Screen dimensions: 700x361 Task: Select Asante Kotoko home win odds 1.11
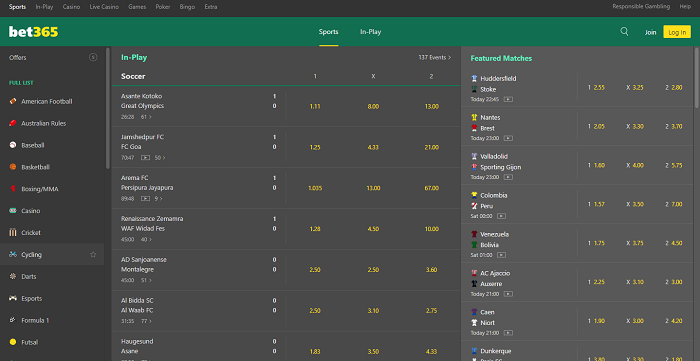point(315,107)
